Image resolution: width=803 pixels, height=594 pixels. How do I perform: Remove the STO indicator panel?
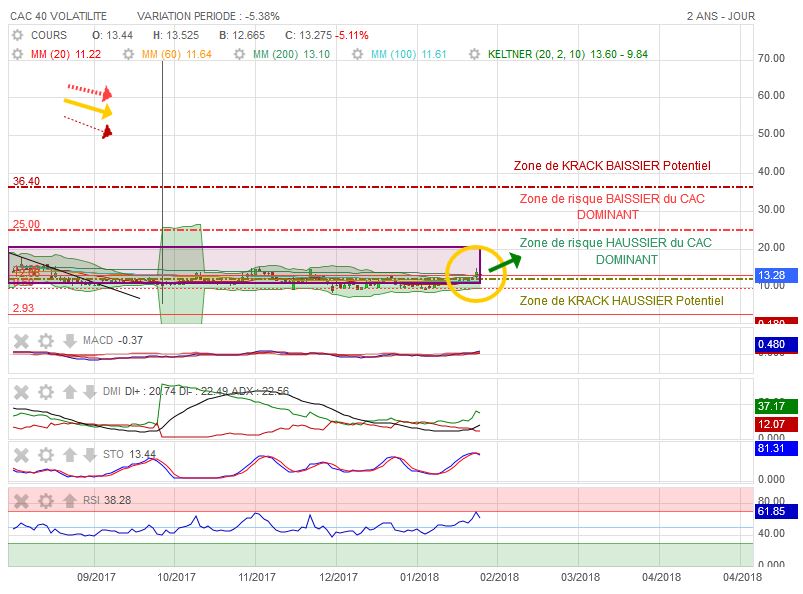pos(21,455)
